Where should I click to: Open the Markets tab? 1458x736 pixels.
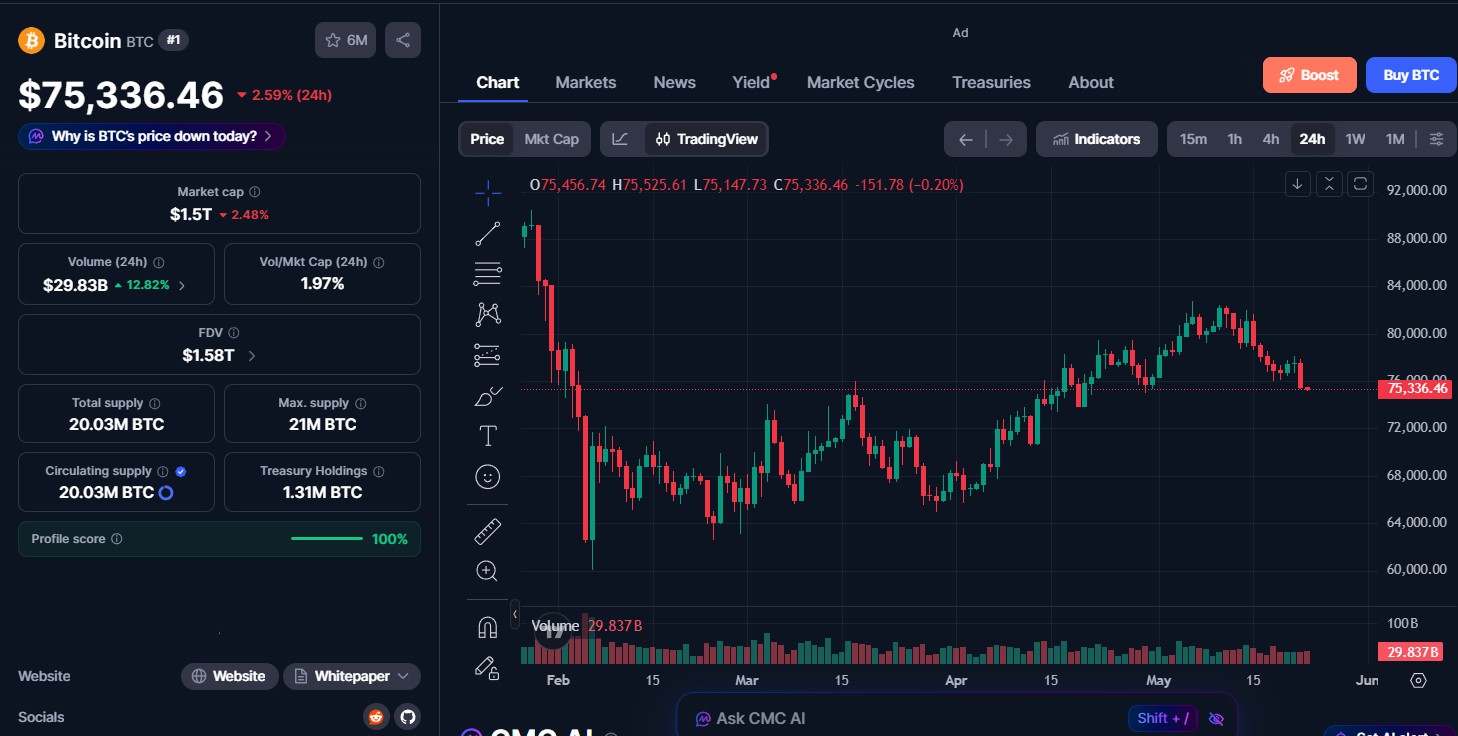[x=586, y=82]
